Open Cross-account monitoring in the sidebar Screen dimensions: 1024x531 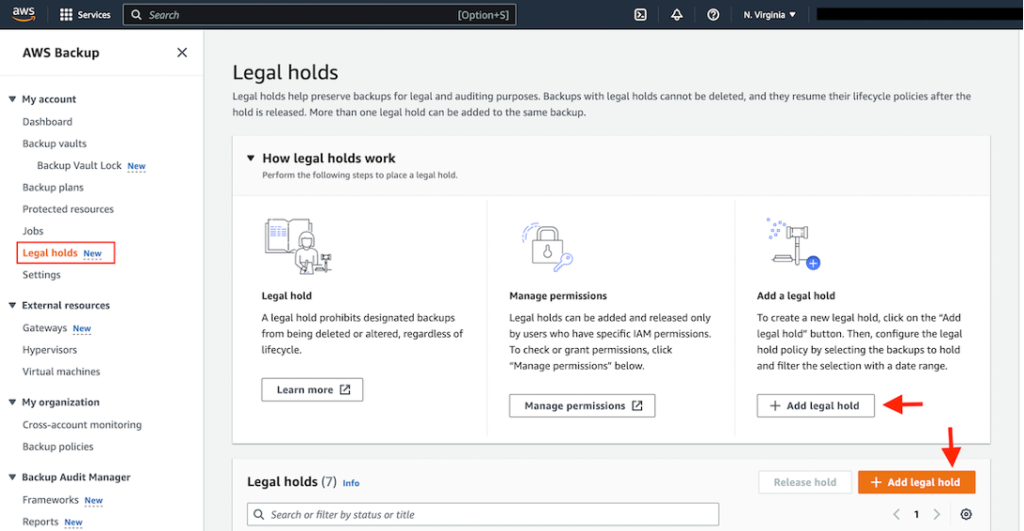82,425
